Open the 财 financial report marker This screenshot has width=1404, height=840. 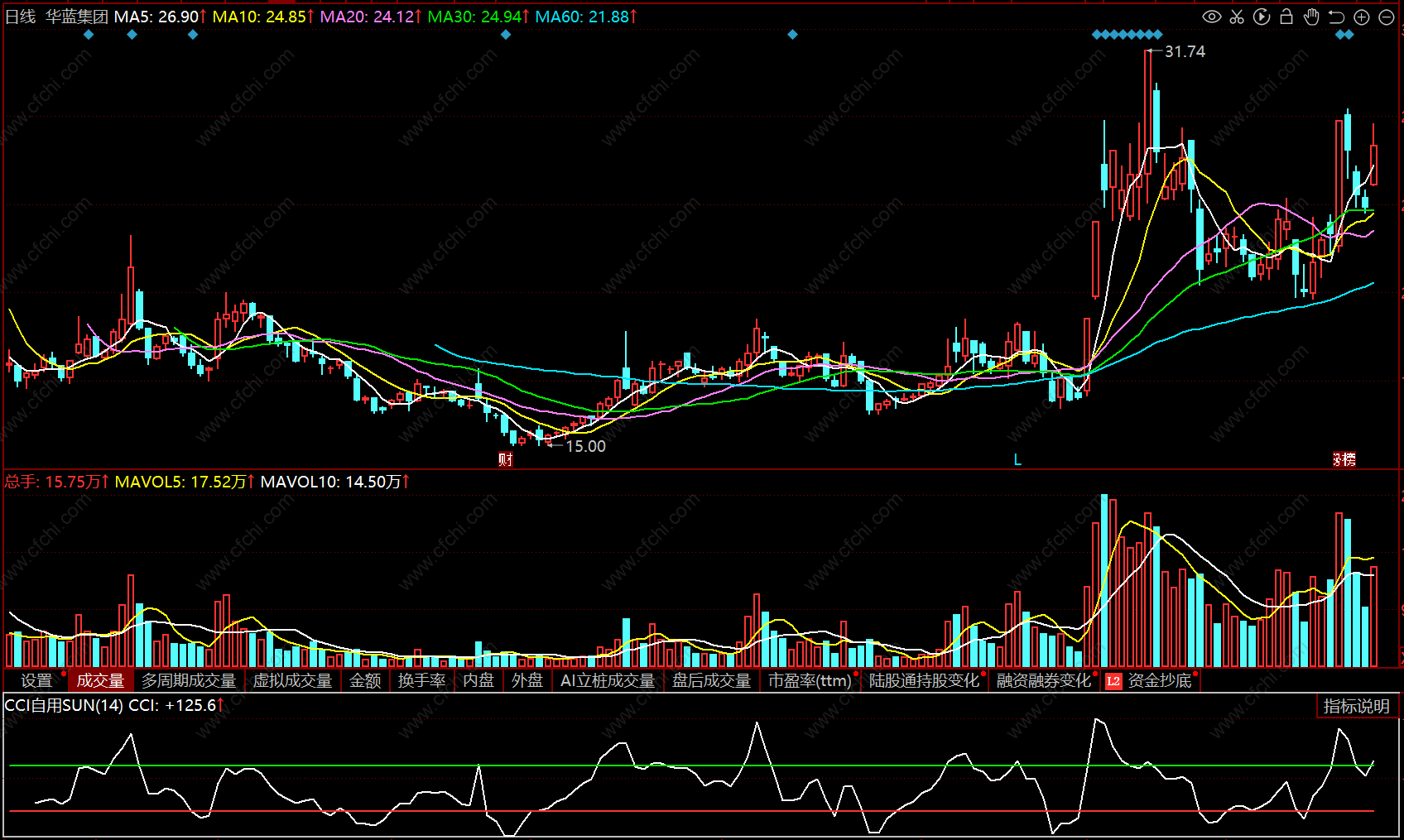pos(506,459)
